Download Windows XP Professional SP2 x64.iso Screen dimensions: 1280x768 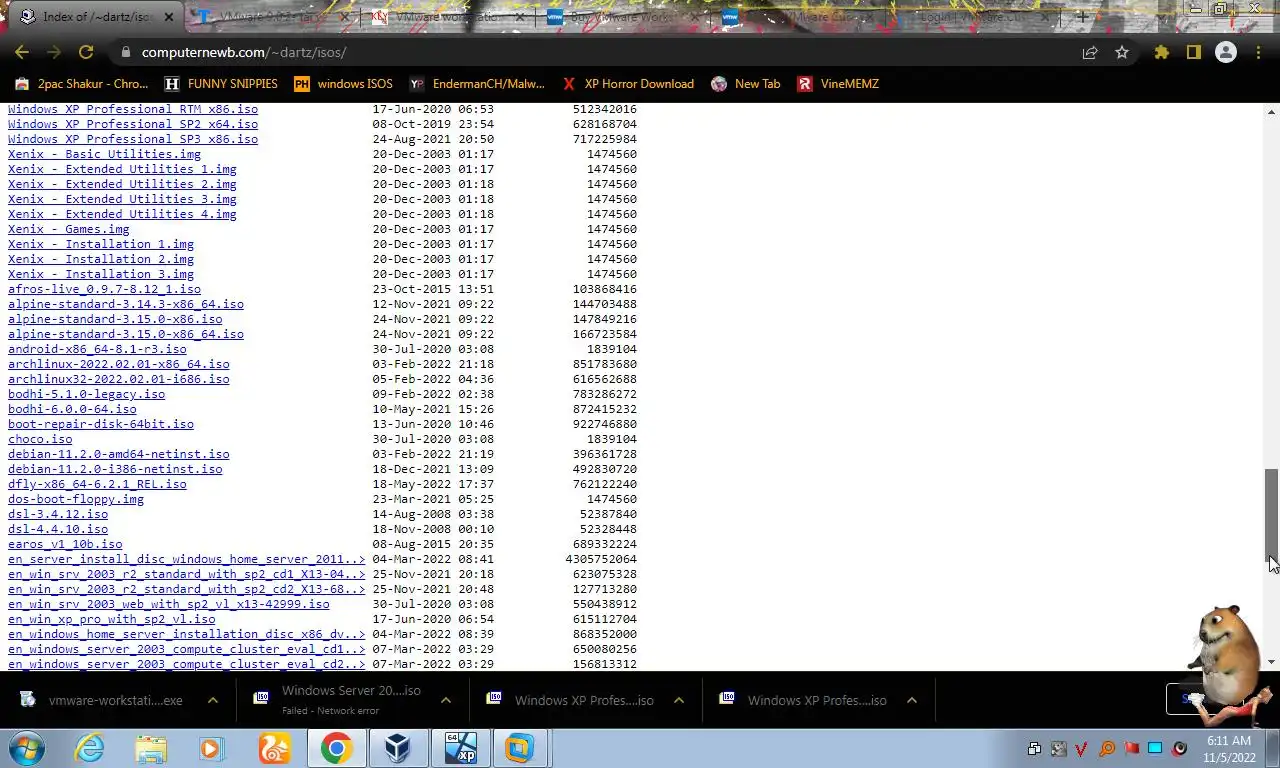133,124
